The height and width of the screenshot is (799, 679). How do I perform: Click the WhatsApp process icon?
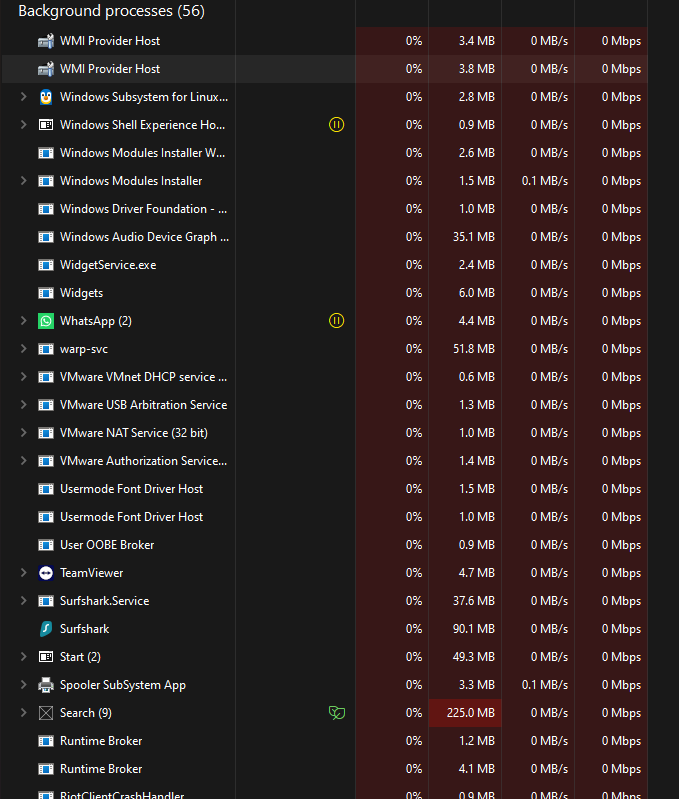tap(46, 321)
